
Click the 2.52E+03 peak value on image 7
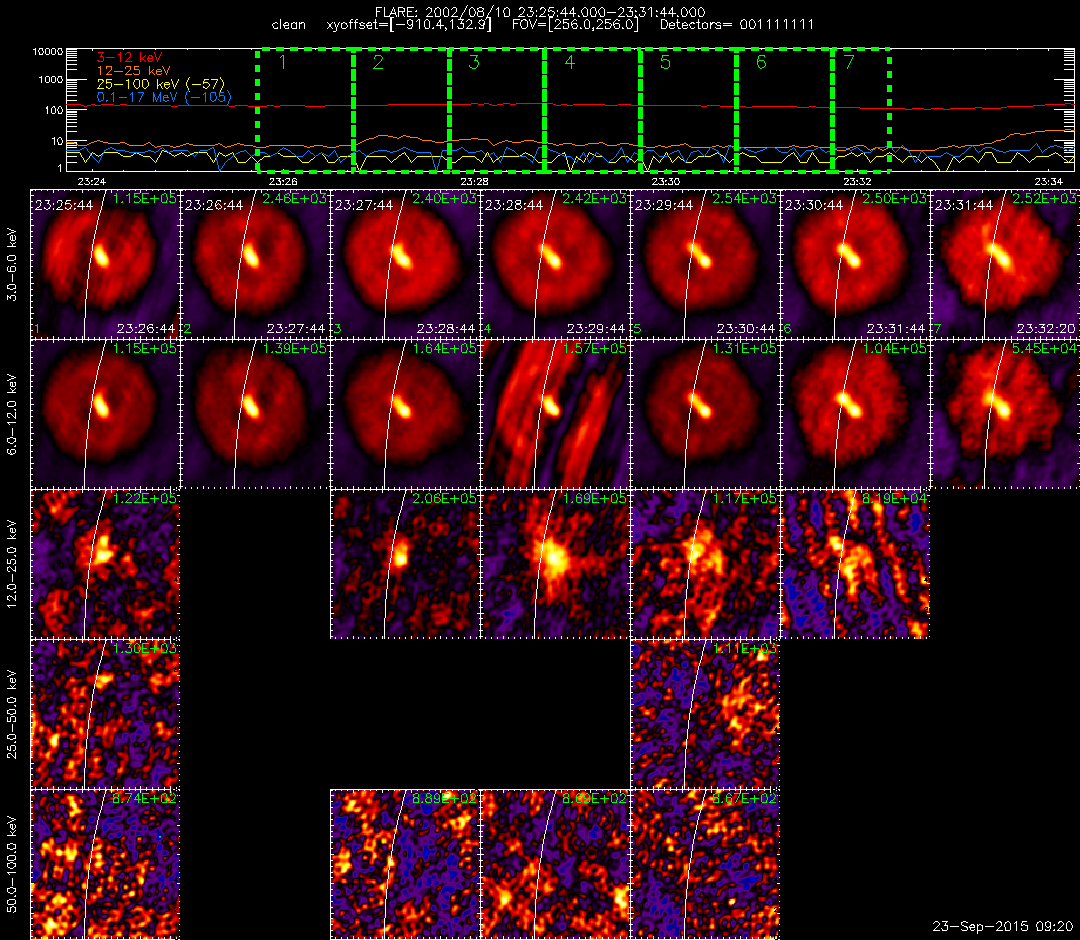(1043, 198)
